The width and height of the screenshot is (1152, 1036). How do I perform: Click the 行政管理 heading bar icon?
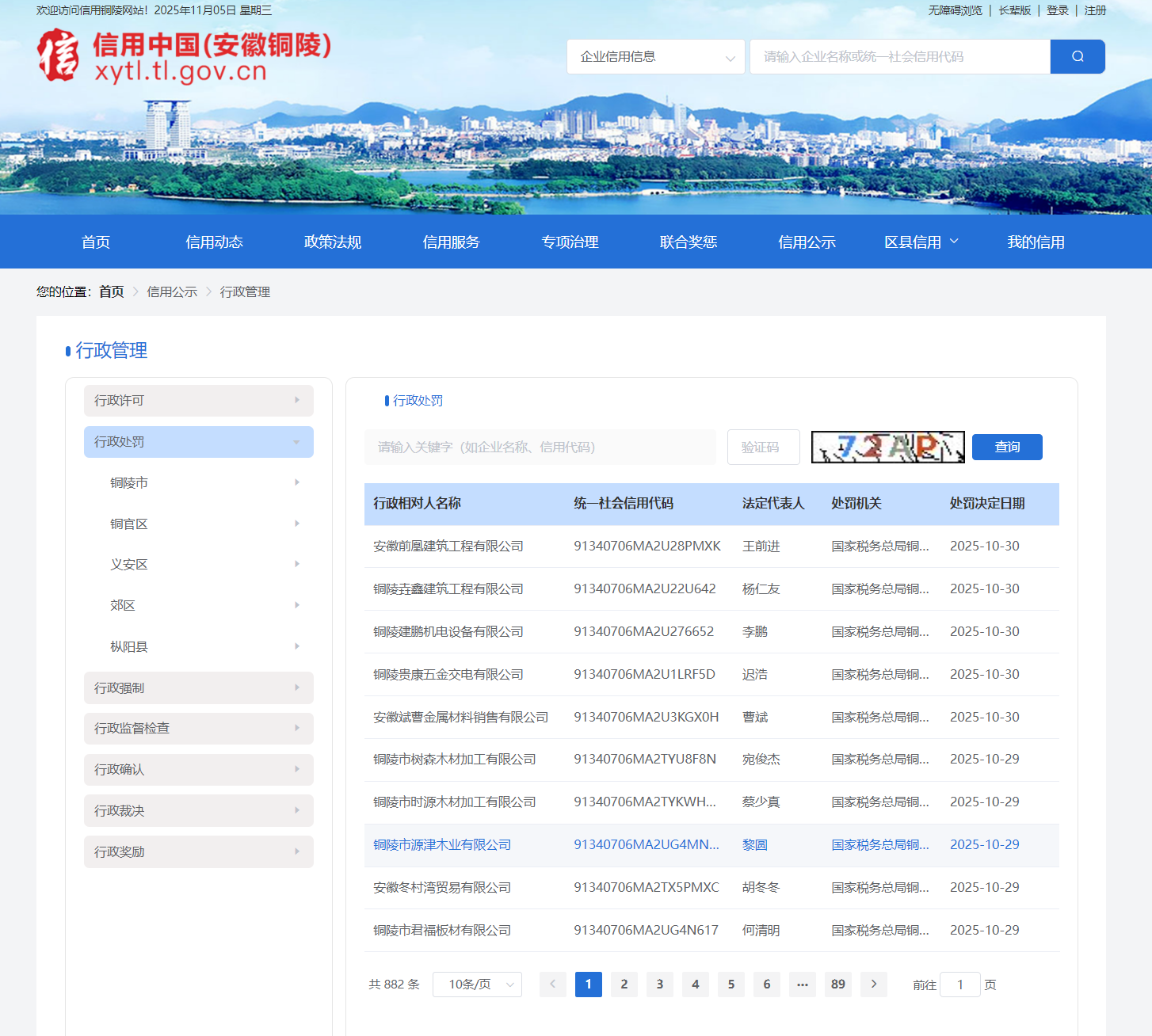pos(68,350)
